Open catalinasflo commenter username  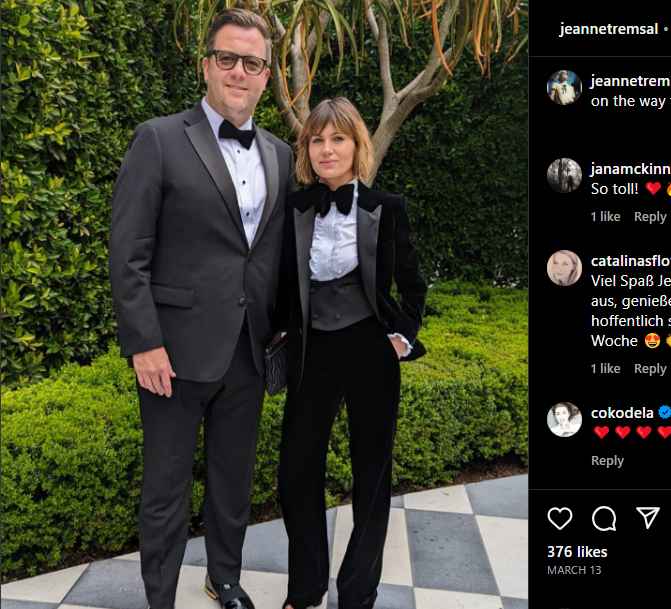pyautogui.click(x=630, y=261)
